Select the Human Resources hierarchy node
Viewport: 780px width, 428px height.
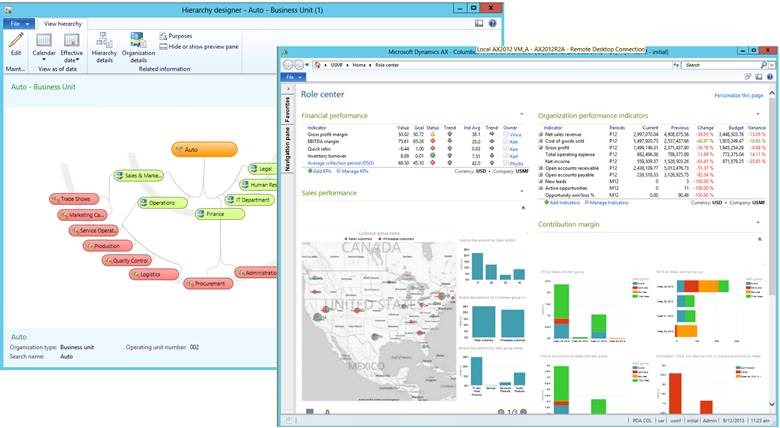coord(258,185)
